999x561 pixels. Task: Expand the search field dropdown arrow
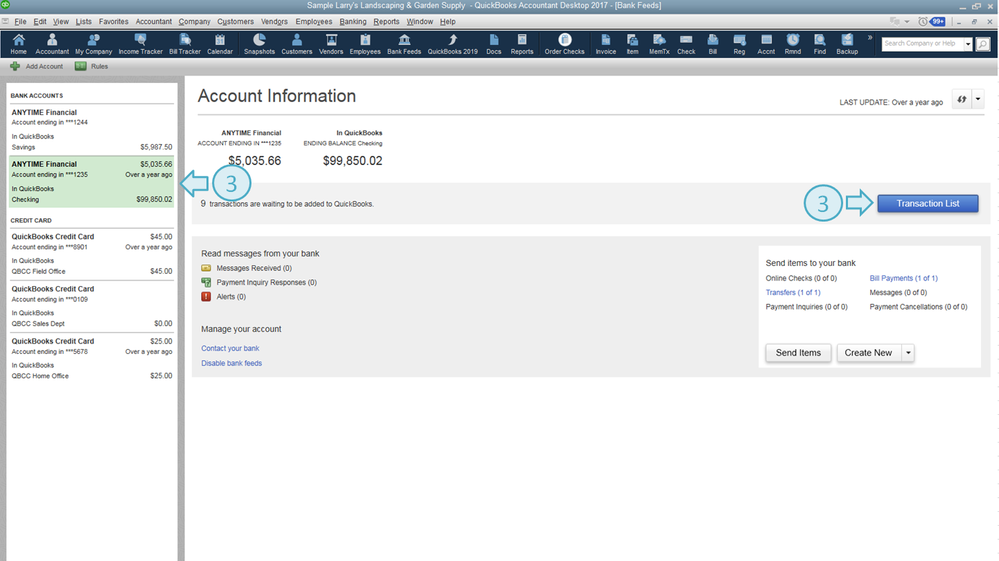(x=968, y=44)
